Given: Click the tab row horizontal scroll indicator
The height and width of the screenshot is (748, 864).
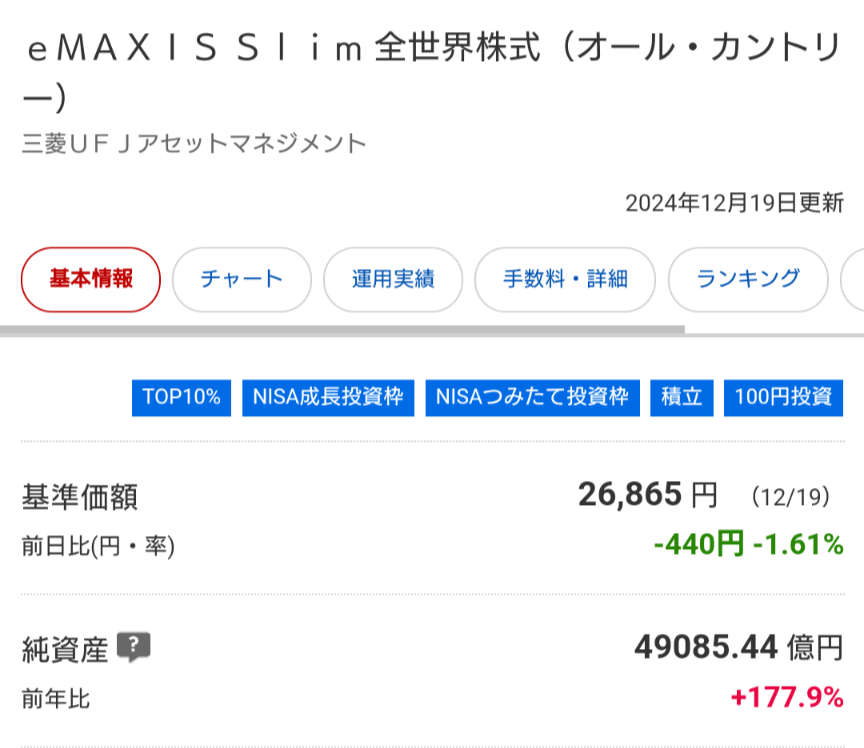Looking at the screenshot, I should click(x=342, y=329).
